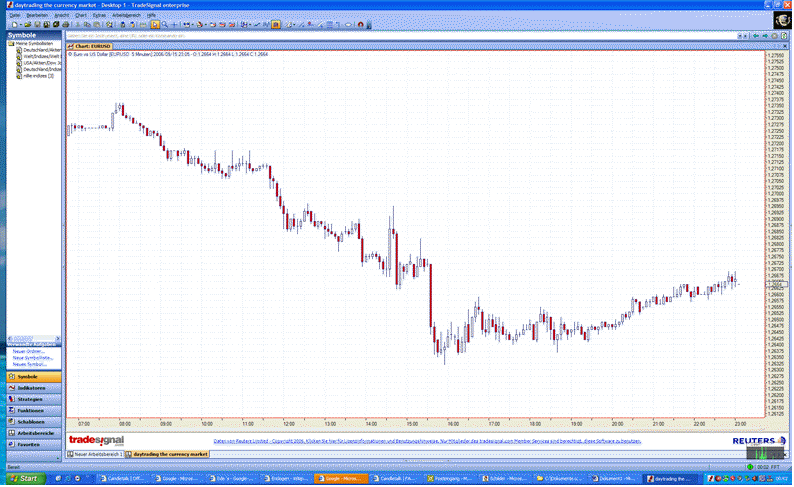
Task: Open the Indikatoren sidebar panel
Action: (x=31, y=387)
